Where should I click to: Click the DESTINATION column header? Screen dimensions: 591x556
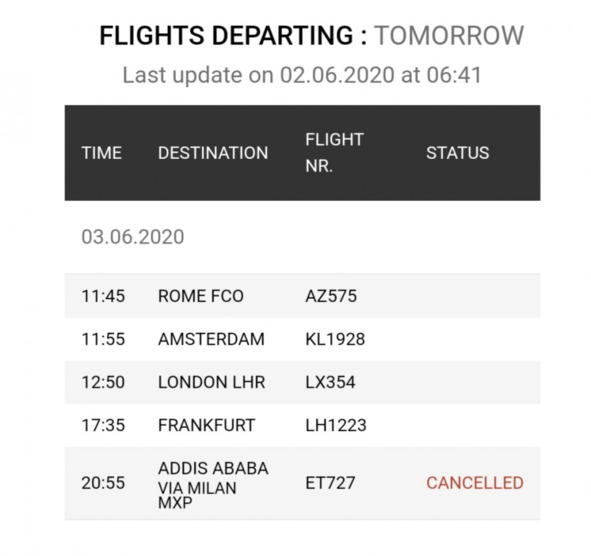213,153
